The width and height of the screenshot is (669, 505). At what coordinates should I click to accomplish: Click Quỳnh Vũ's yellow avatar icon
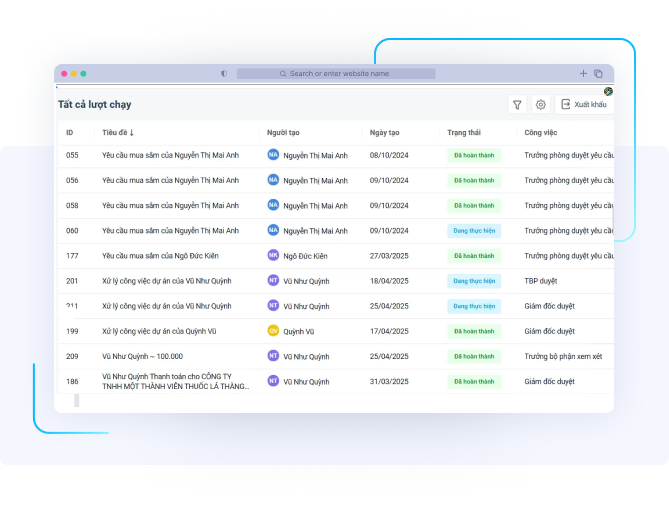(273, 331)
